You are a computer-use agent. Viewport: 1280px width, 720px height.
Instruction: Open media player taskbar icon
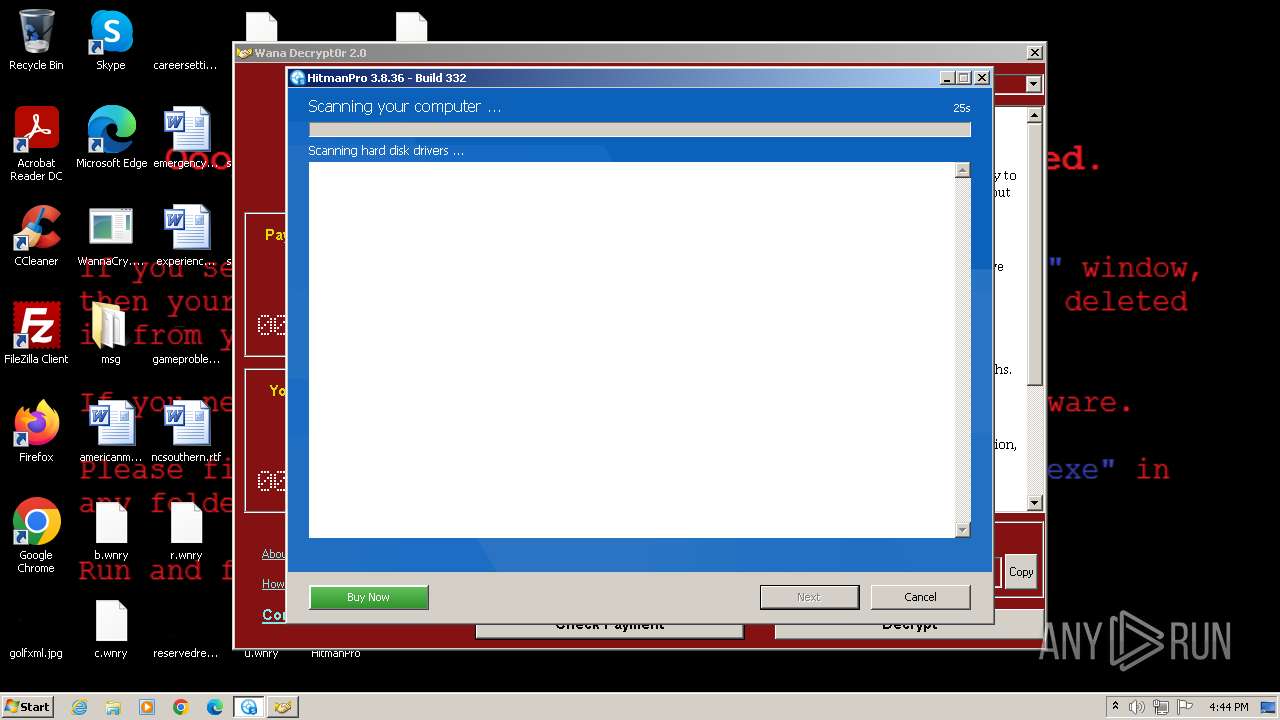pos(147,707)
